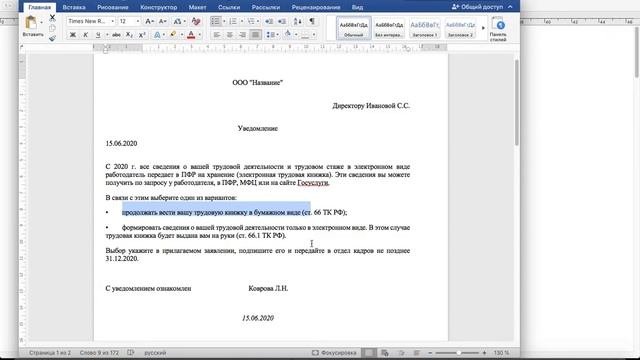This screenshot has height=360, width=640.
Task: Open font size 12 dropdown
Action: click(138, 21)
